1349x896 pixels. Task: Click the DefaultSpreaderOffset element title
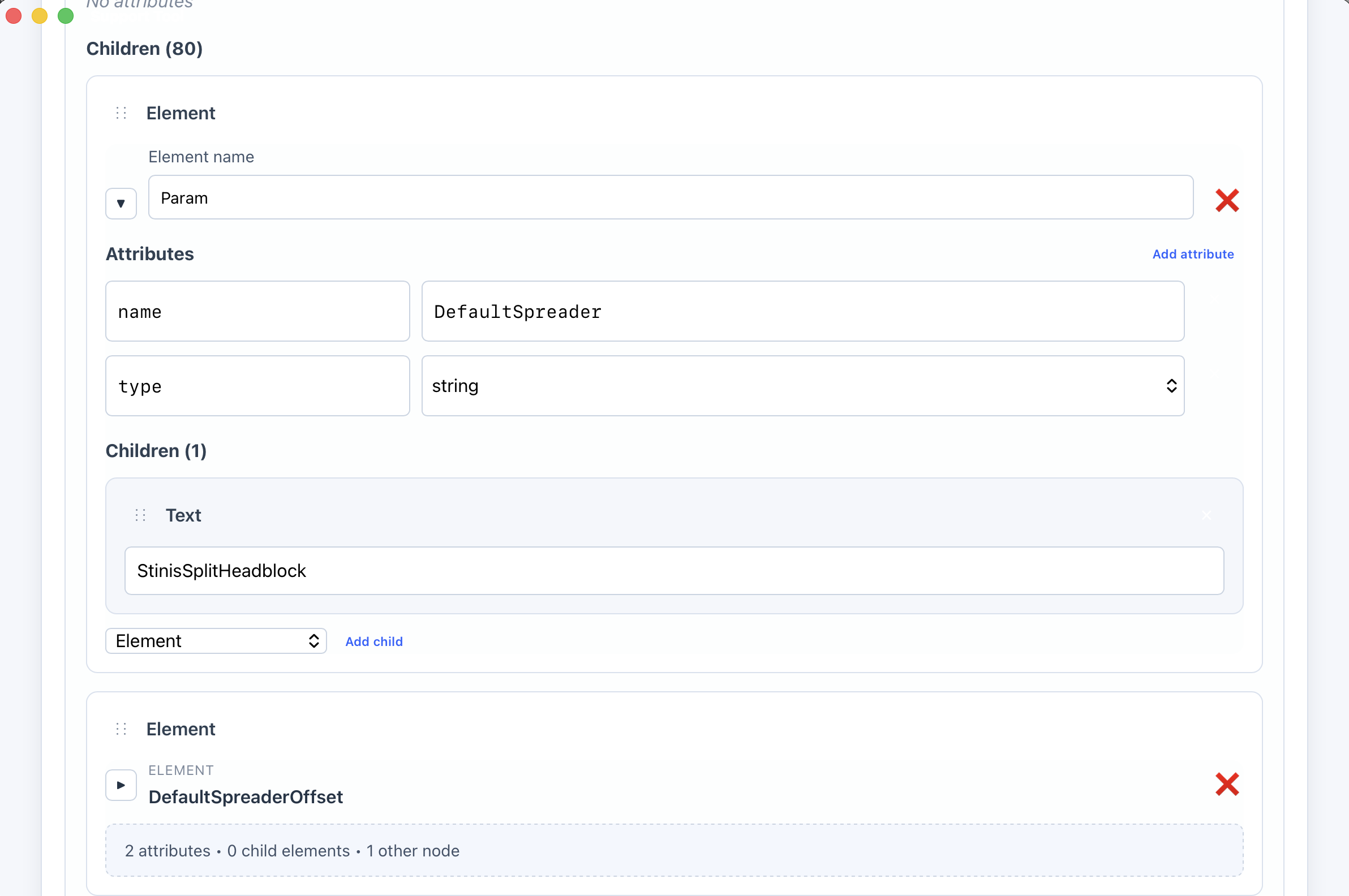tap(246, 797)
